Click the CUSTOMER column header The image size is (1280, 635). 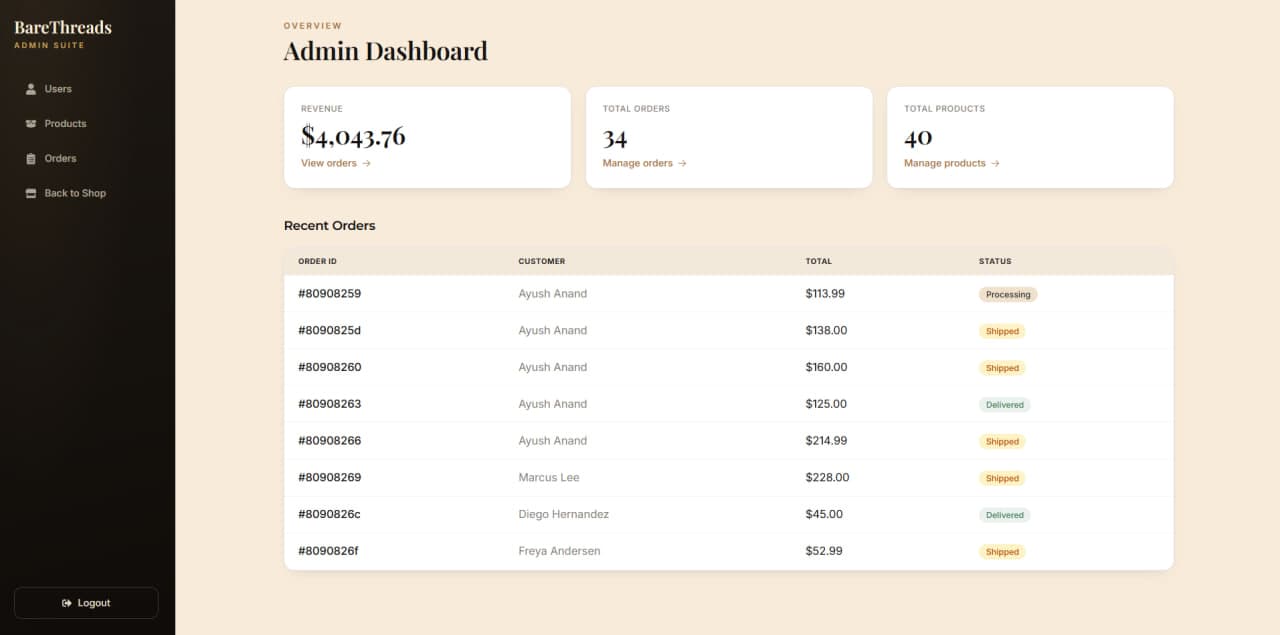(542, 261)
